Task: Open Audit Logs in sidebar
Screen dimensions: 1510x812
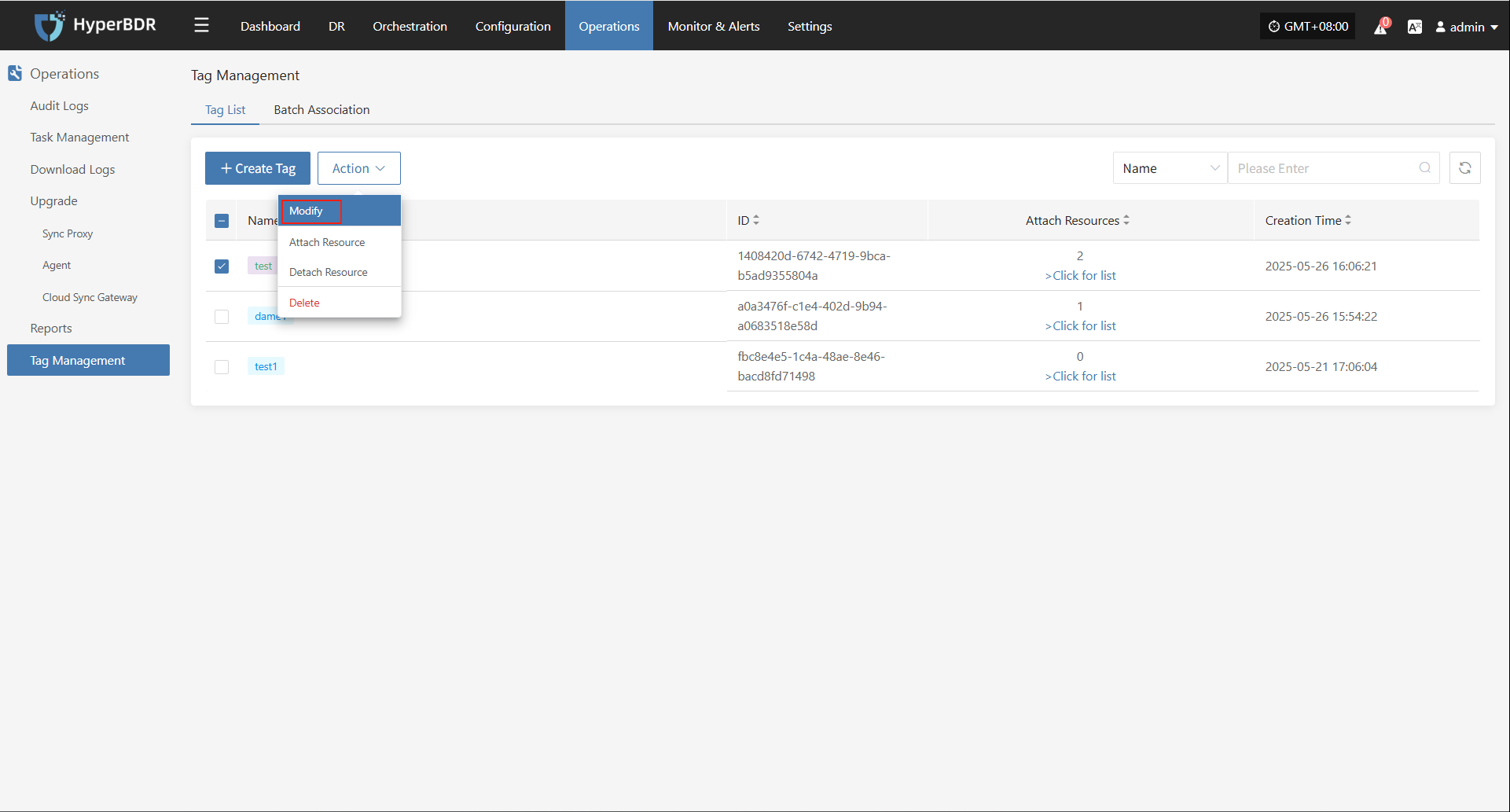Action: (x=59, y=106)
